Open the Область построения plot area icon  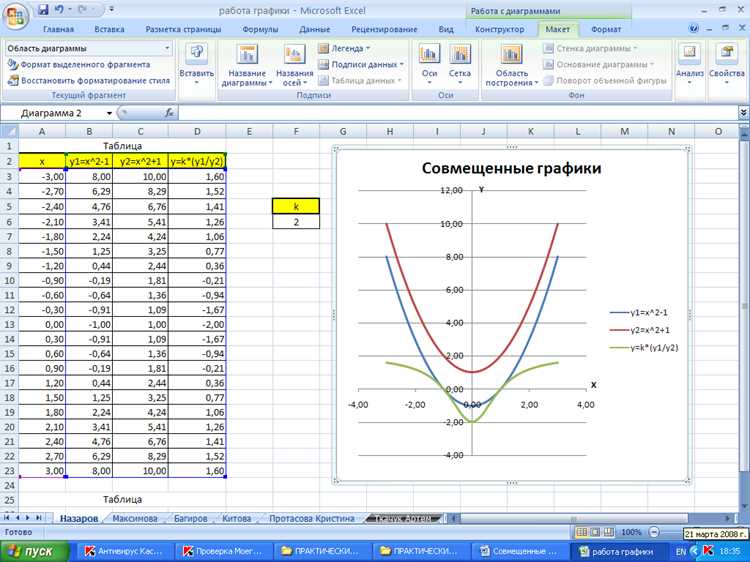(x=511, y=65)
